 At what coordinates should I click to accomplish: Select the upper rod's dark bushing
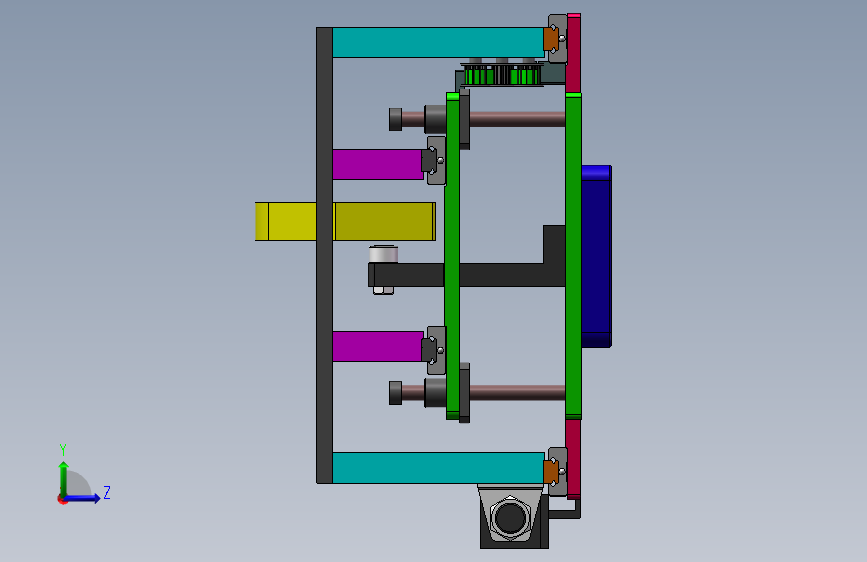coord(435,119)
